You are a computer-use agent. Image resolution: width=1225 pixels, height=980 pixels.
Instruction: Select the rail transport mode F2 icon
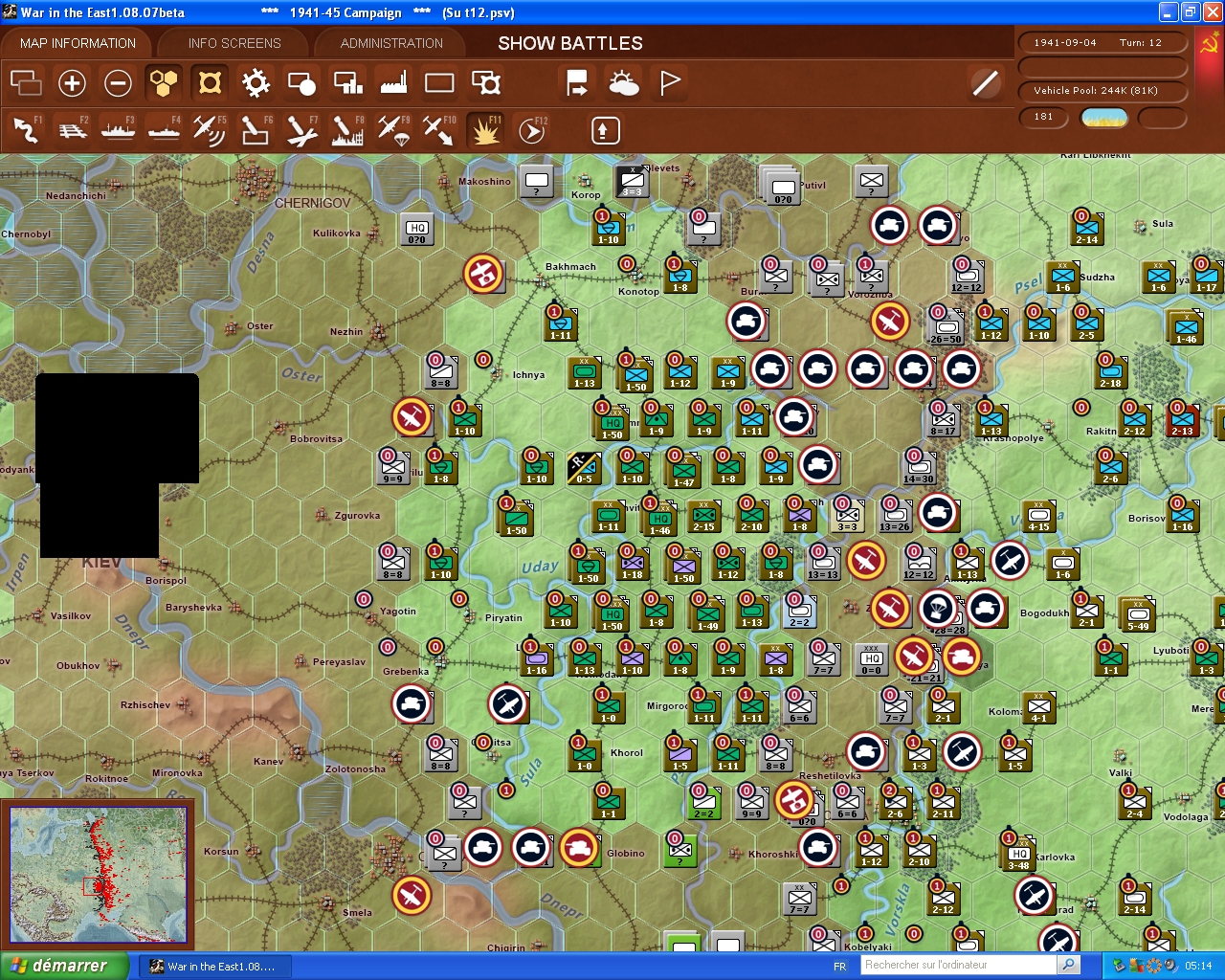pyautogui.click(x=72, y=129)
